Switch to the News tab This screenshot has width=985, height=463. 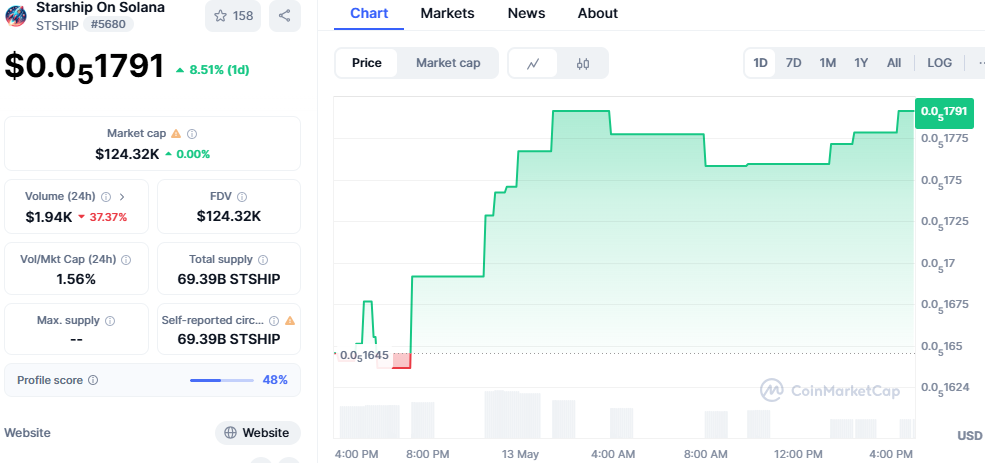pos(528,13)
